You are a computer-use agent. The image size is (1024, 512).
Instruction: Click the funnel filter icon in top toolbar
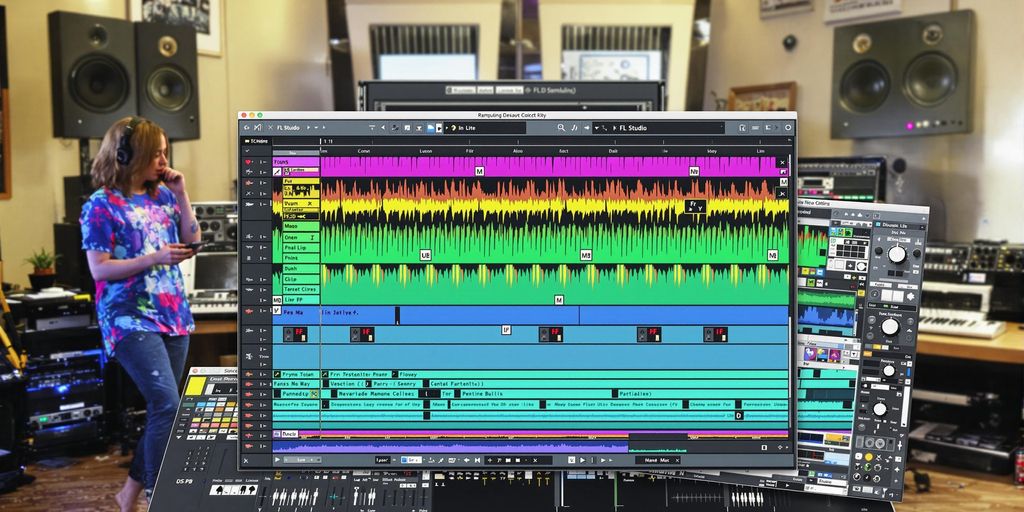pyautogui.click(x=370, y=128)
